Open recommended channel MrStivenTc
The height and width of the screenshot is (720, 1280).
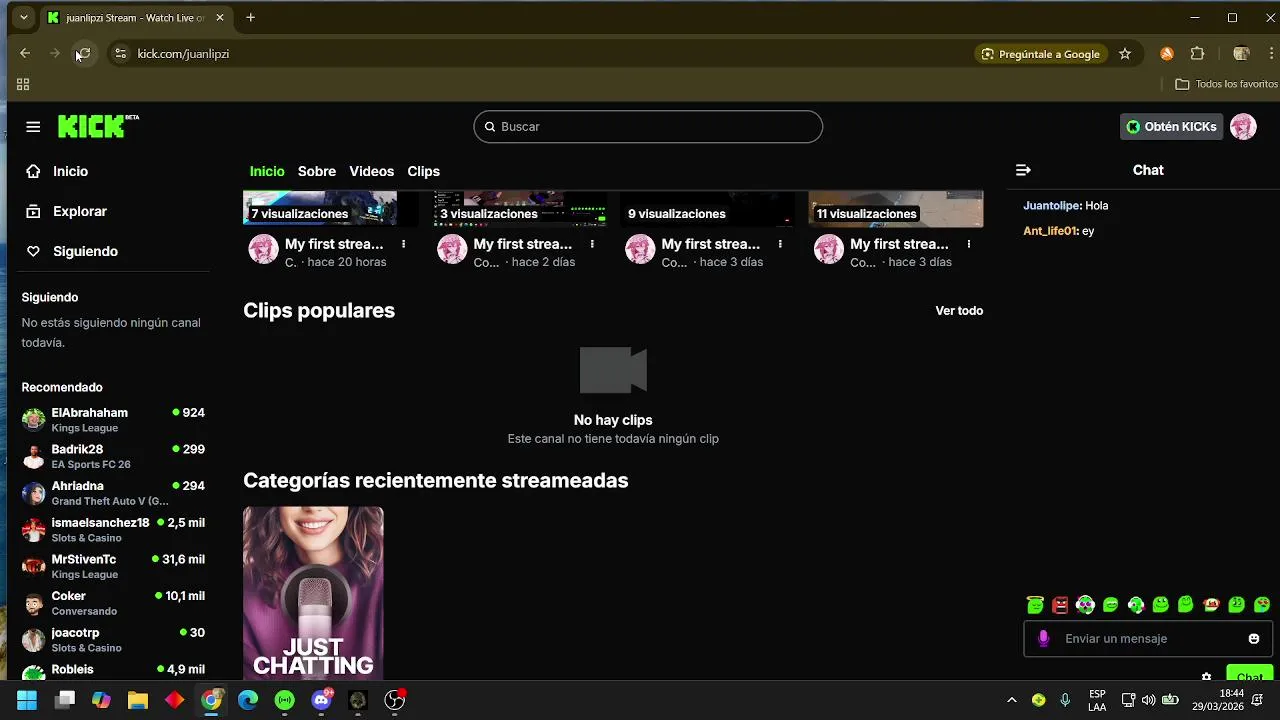(113, 566)
